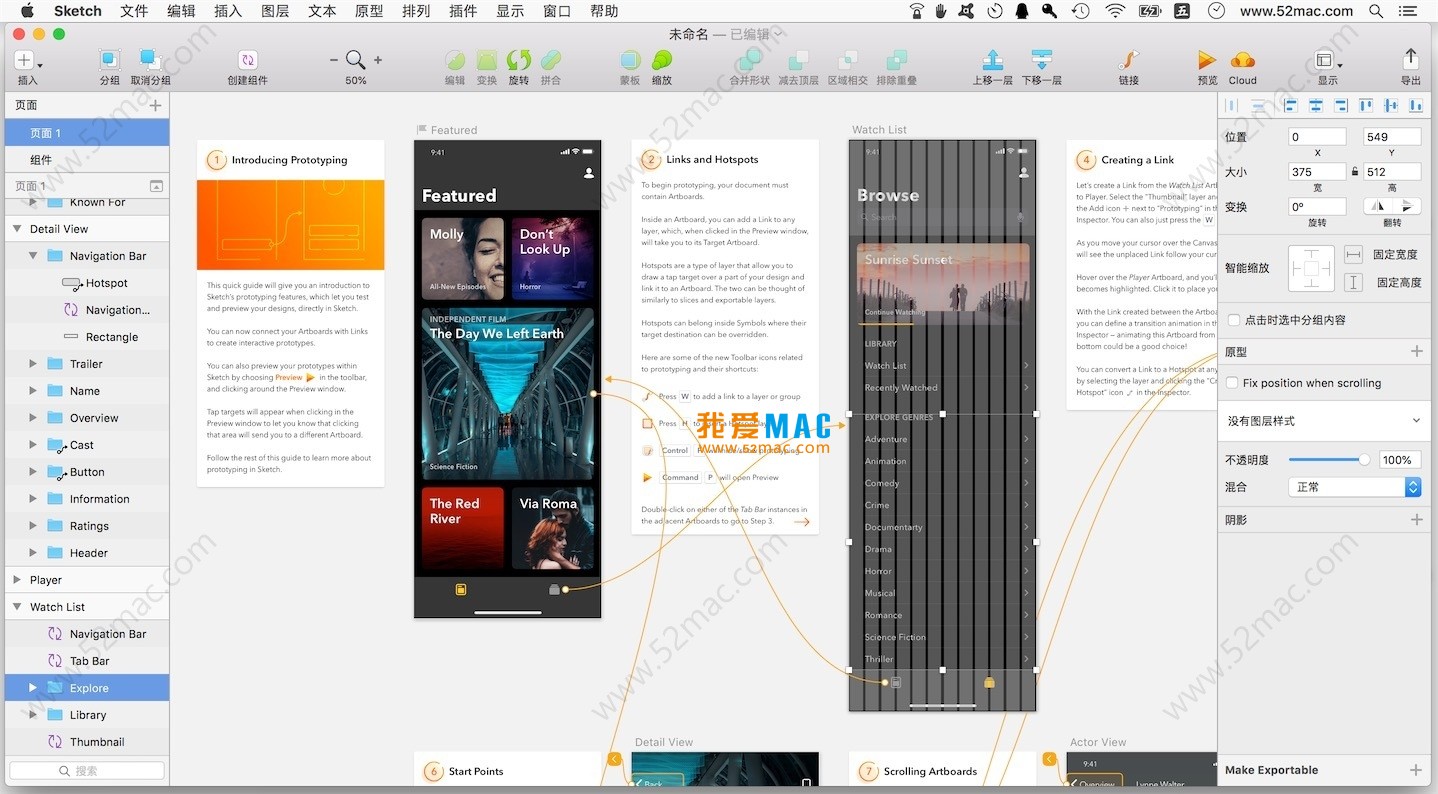Zoom out with the minus button
1438x794 pixels.
[x=334, y=61]
